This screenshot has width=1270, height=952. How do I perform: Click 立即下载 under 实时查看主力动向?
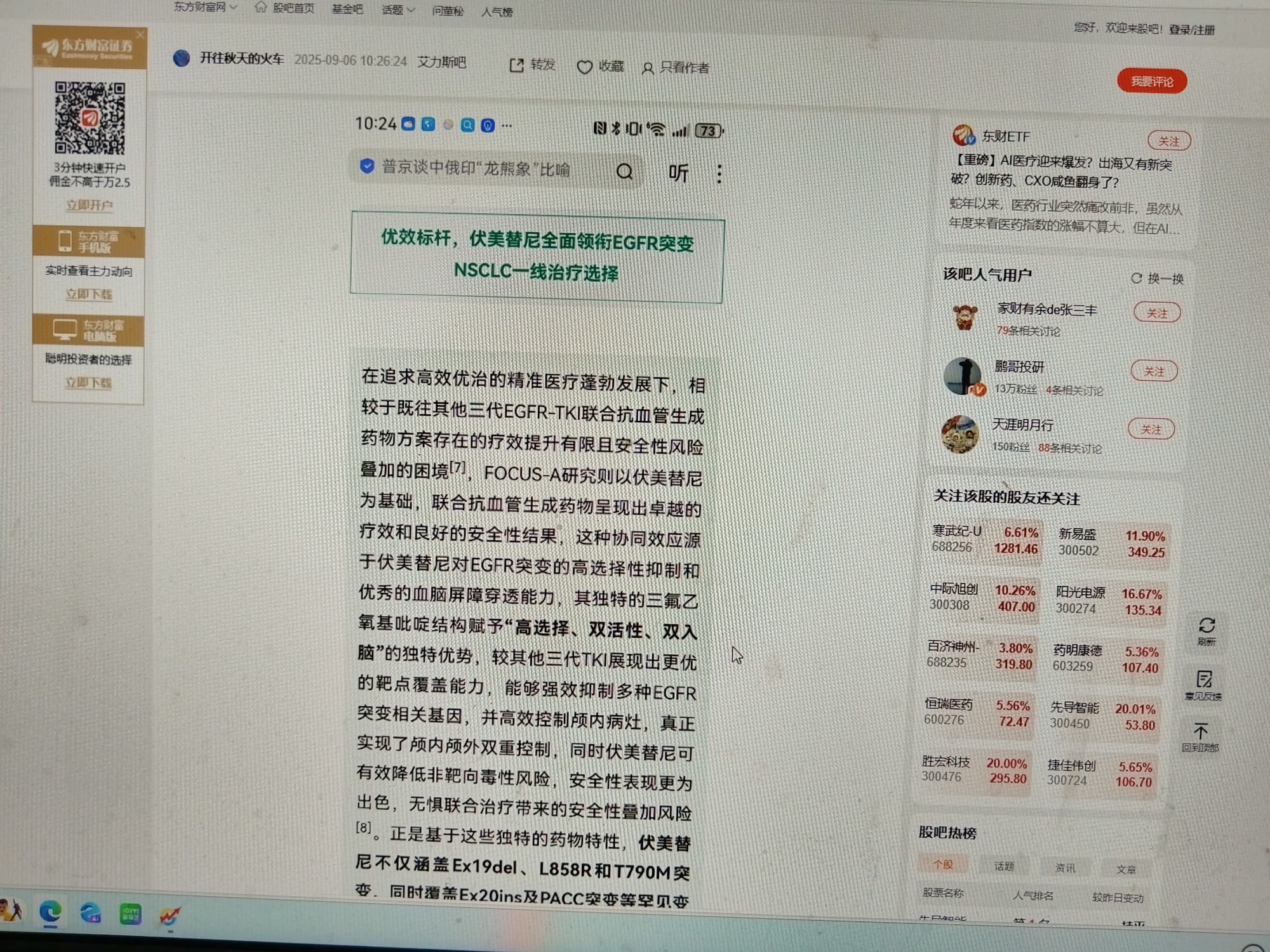click(x=89, y=294)
